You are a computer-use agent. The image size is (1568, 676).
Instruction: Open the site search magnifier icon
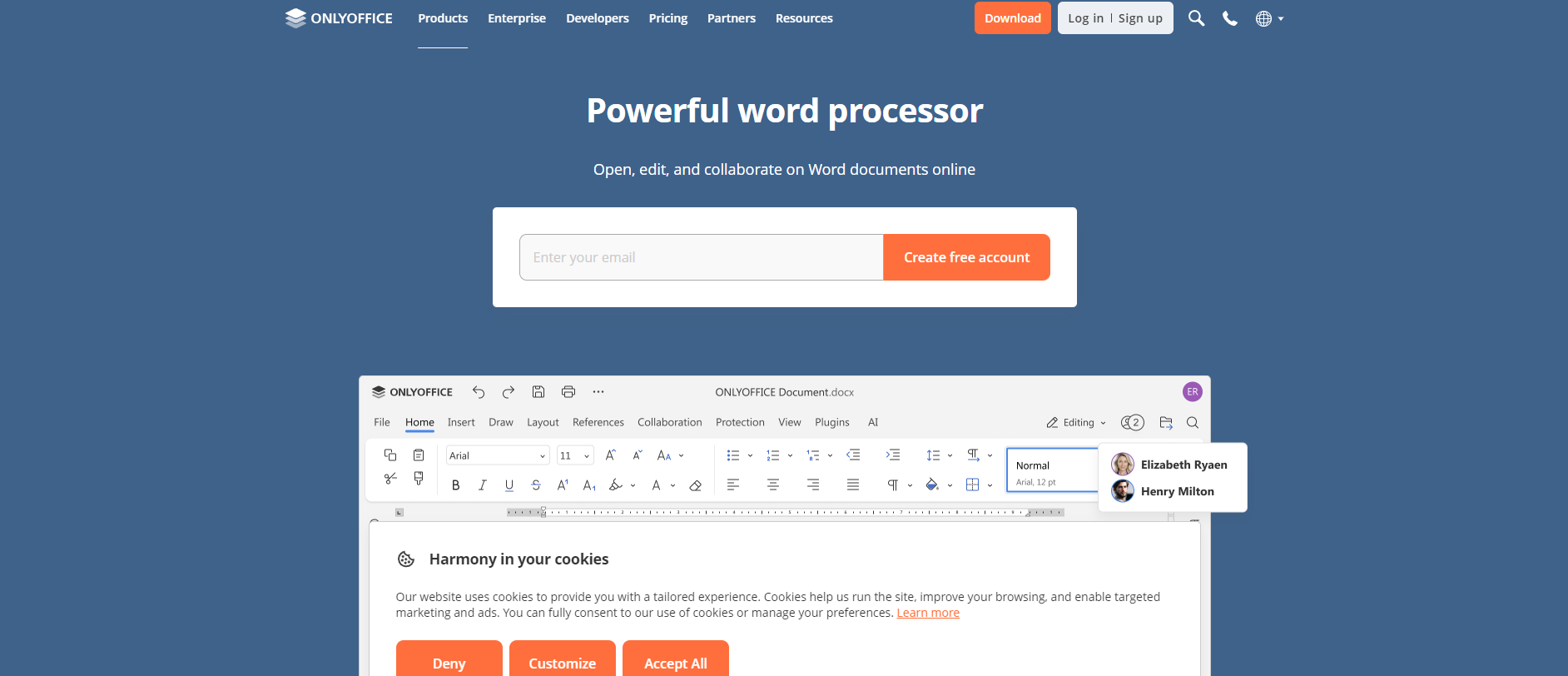point(1196,18)
